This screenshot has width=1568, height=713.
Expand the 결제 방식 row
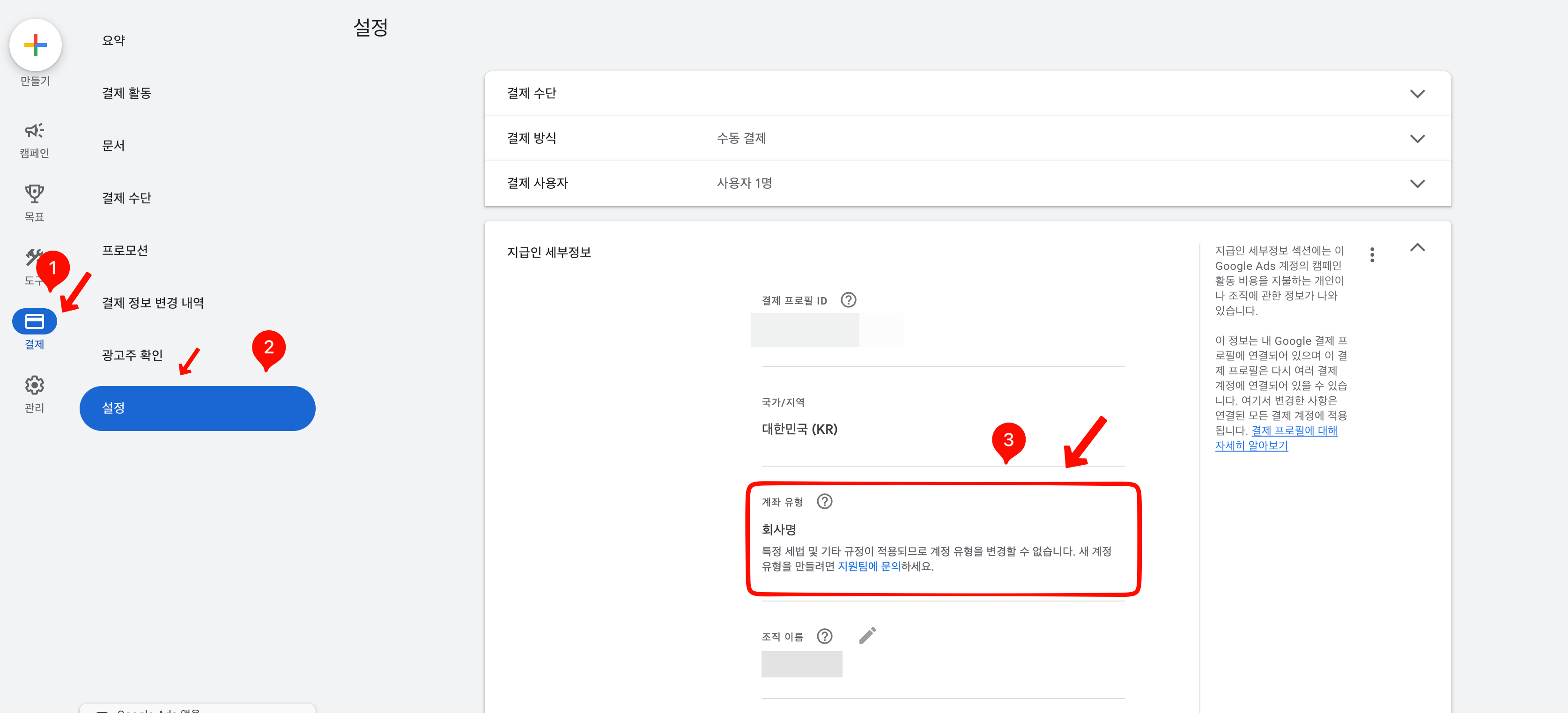pyautogui.click(x=1417, y=139)
